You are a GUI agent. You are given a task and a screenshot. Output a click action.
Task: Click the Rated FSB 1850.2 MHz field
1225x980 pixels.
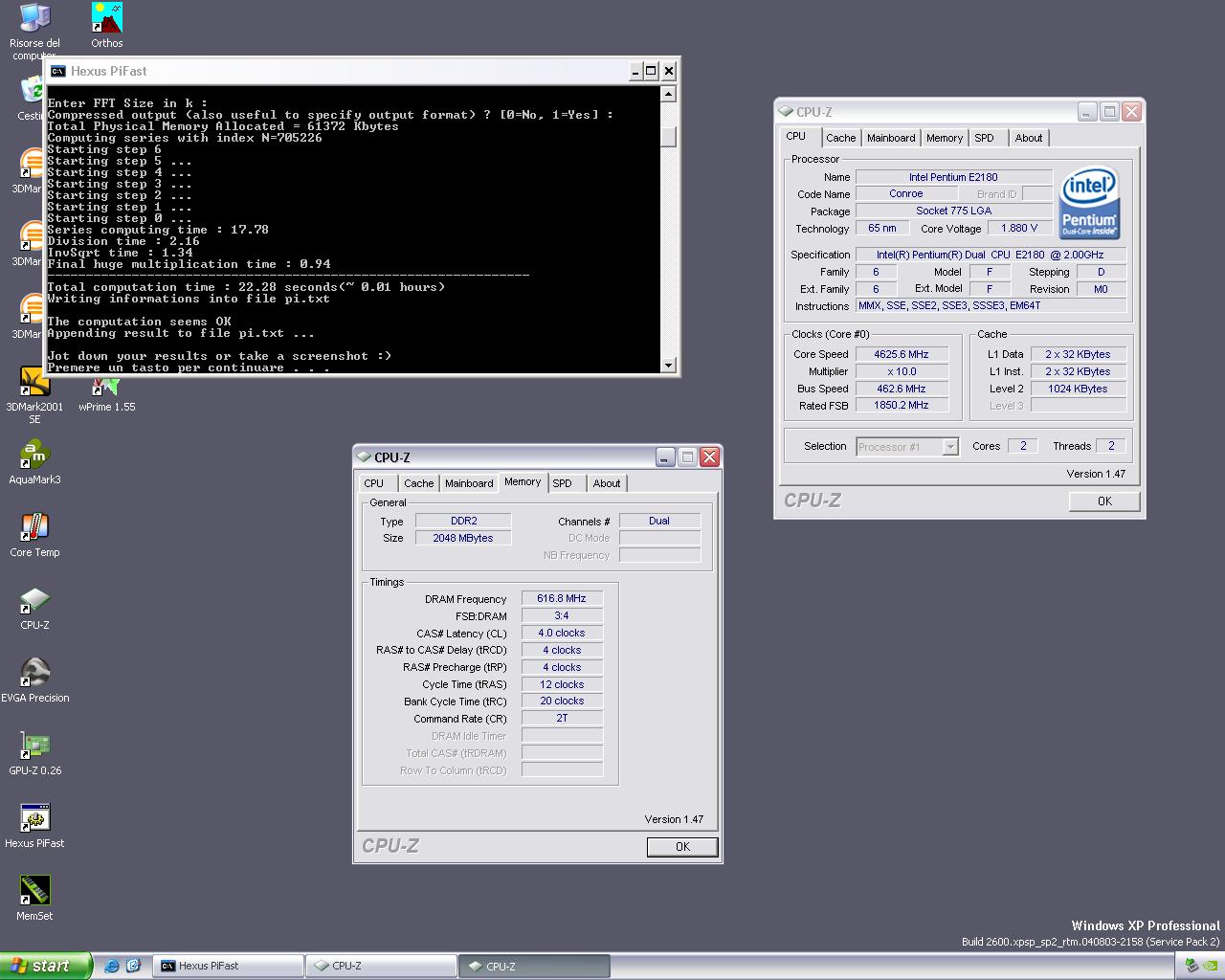[x=902, y=406]
